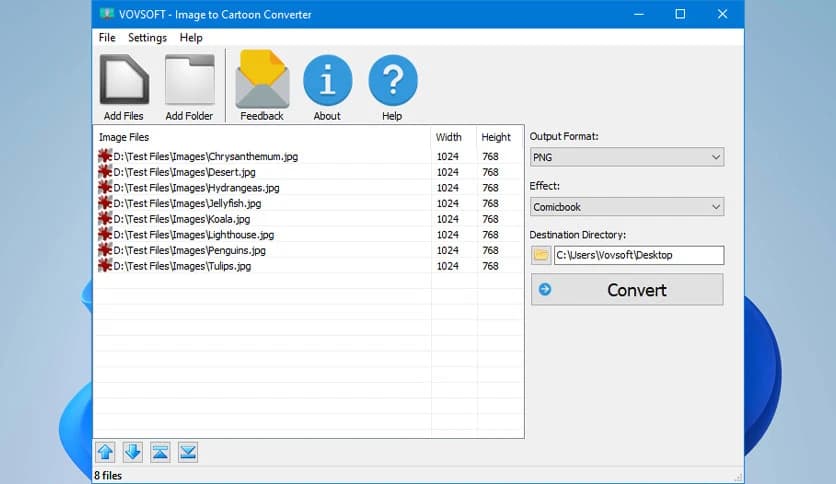This screenshot has width=836, height=484.
Task: Click the file icon beside Chrysanthemum.jpg
Action: (105, 156)
